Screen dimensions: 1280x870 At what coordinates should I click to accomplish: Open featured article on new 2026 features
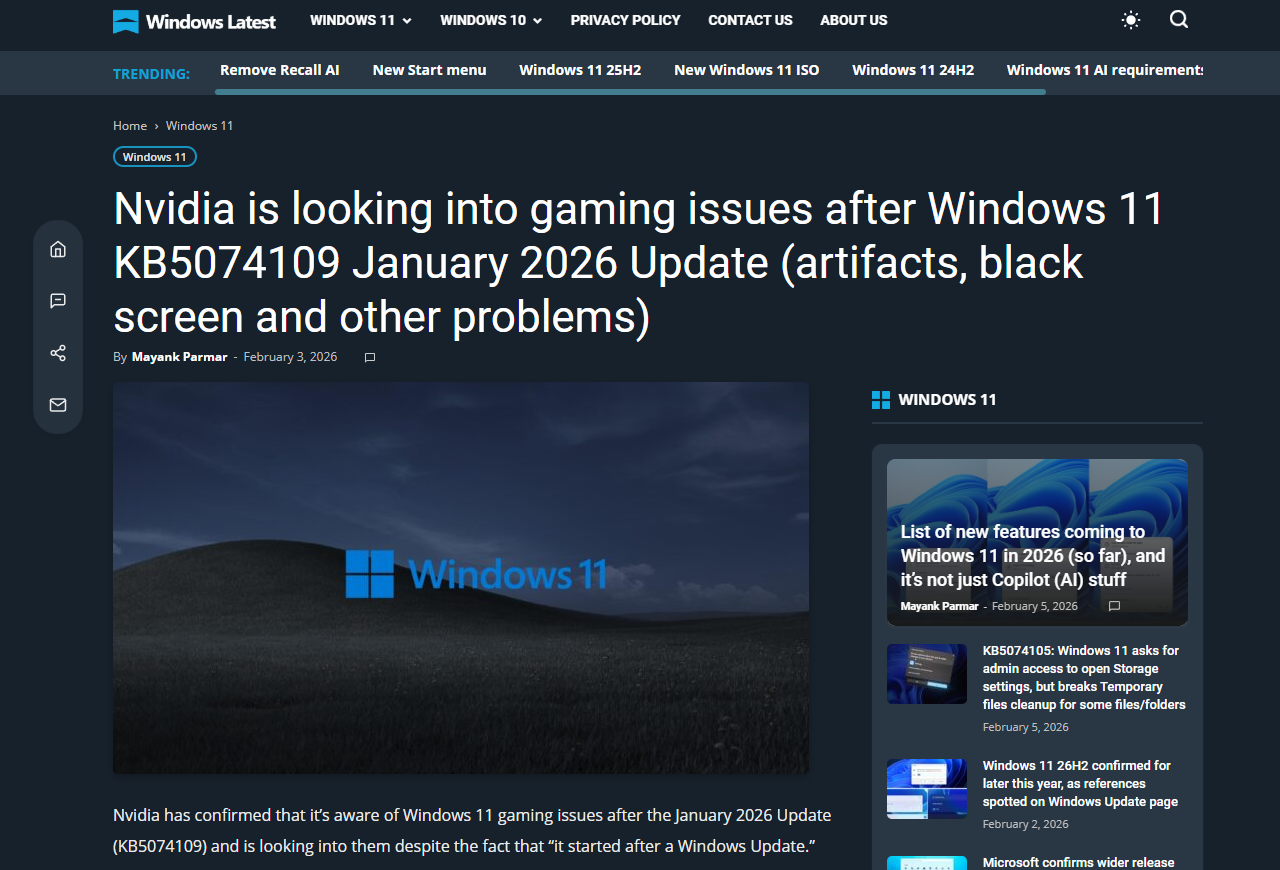[1033, 556]
